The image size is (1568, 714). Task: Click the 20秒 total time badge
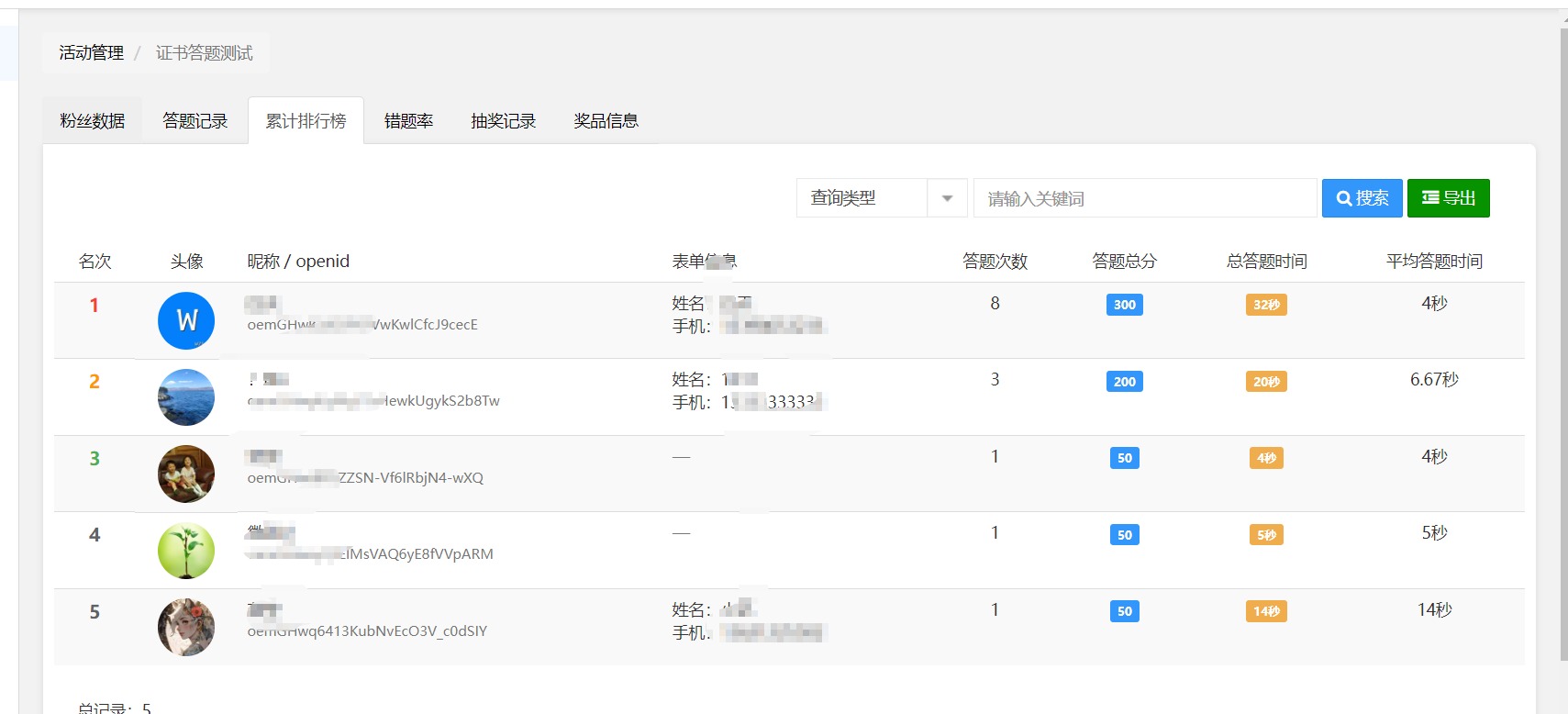coord(1266,382)
